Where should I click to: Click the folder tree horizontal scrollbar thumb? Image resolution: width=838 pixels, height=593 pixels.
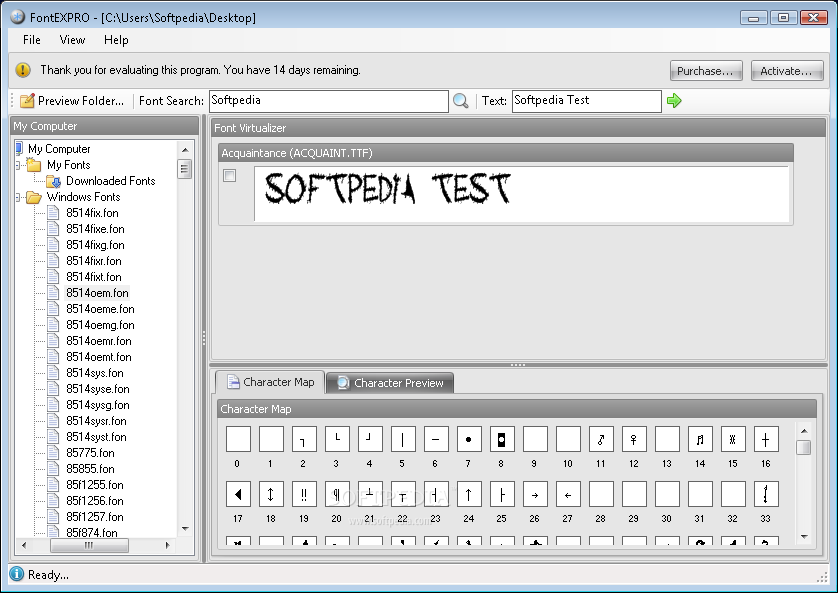tap(89, 545)
